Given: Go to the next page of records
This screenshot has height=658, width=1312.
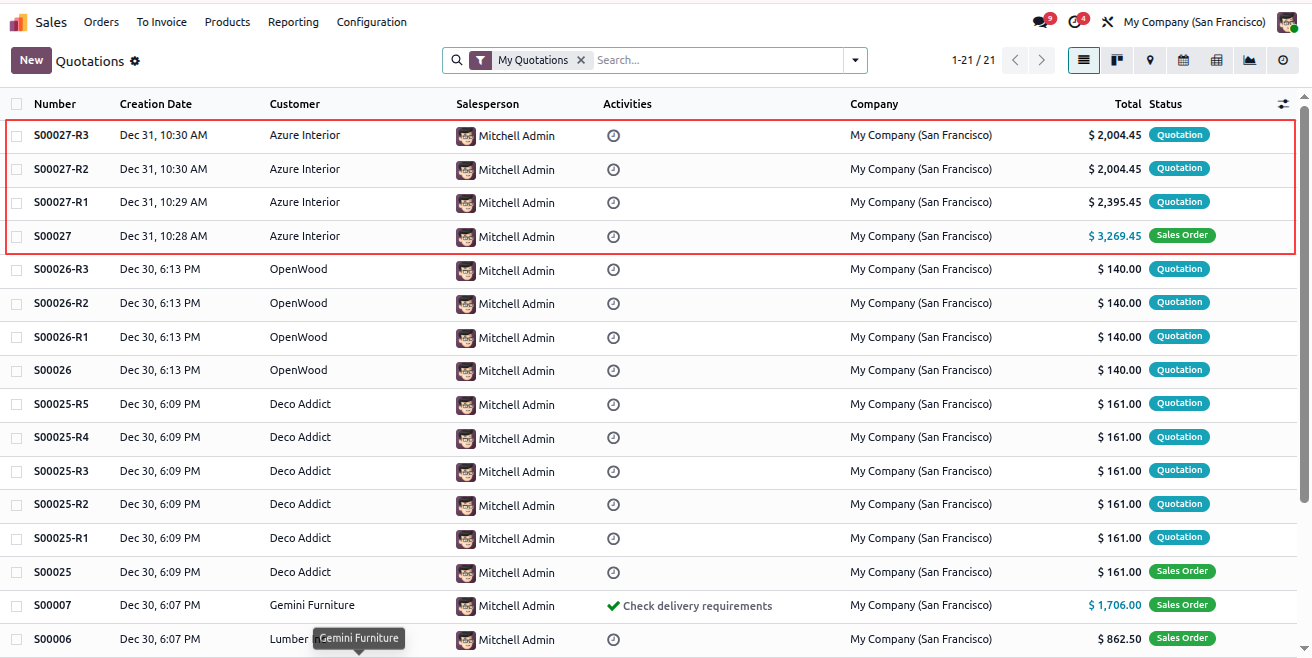Looking at the screenshot, I should click(1042, 60).
